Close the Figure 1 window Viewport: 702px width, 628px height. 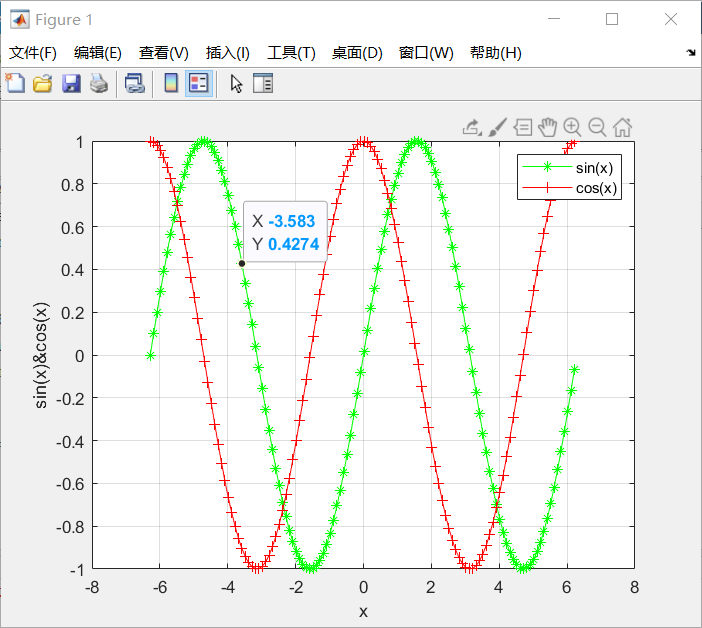click(671, 19)
